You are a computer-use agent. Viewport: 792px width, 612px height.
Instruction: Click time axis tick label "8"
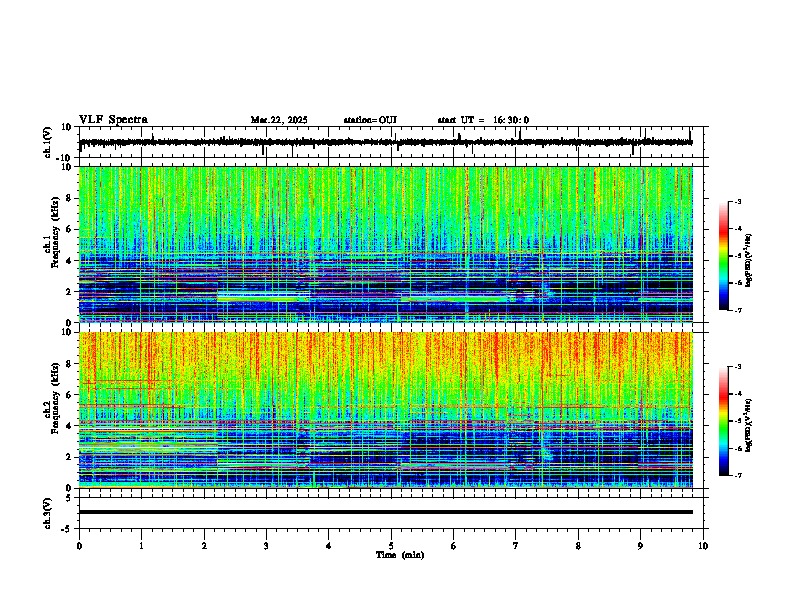pyautogui.click(x=578, y=546)
